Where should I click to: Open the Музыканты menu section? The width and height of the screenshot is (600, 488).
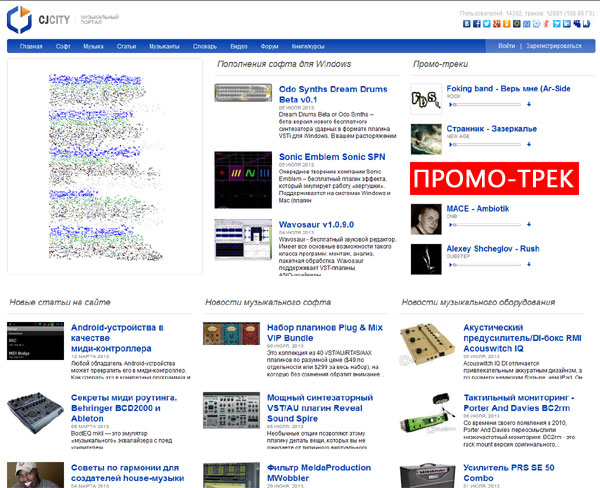coord(164,46)
